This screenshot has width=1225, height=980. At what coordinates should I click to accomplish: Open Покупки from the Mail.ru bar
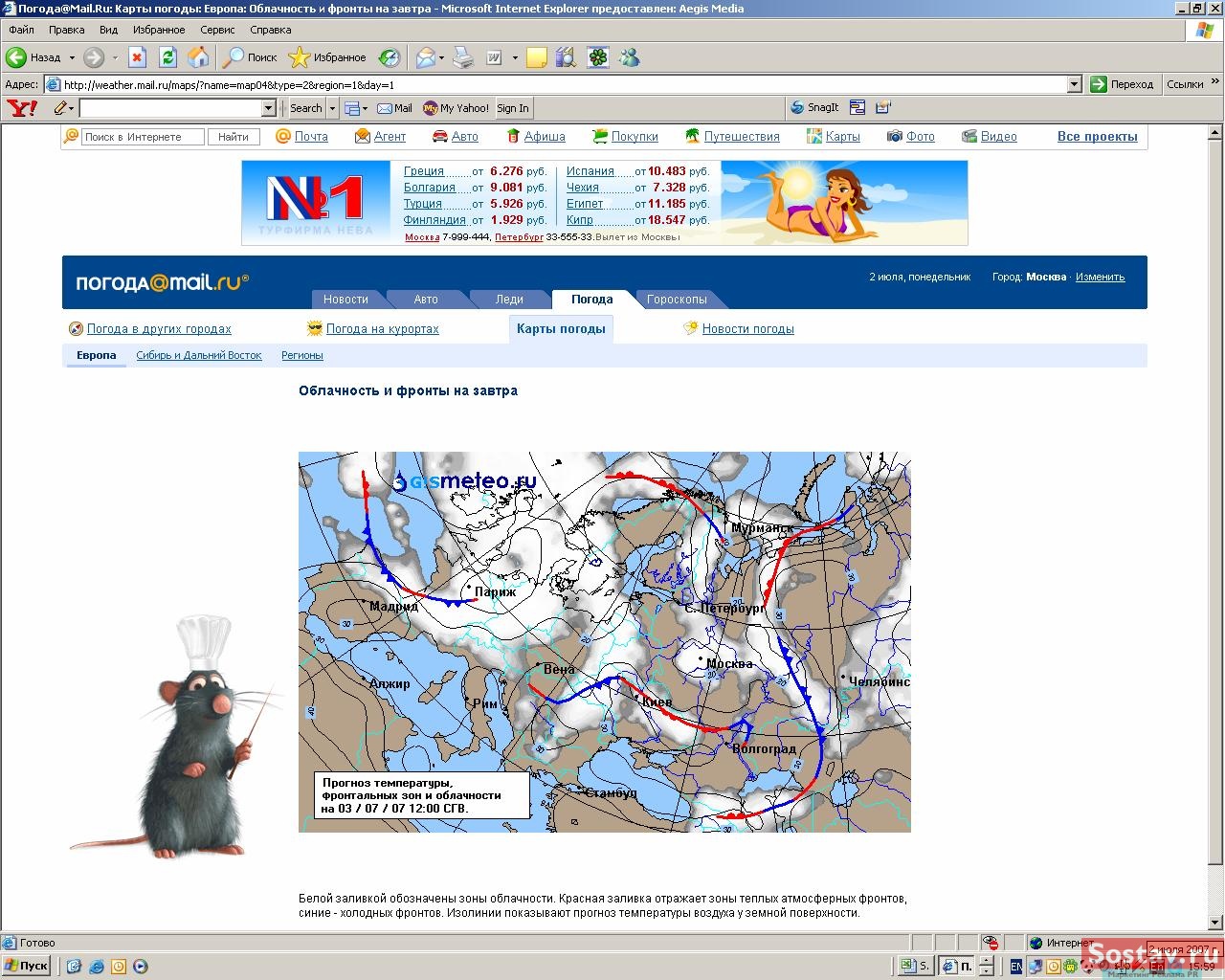pyautogui.click(x=625, y=137)
